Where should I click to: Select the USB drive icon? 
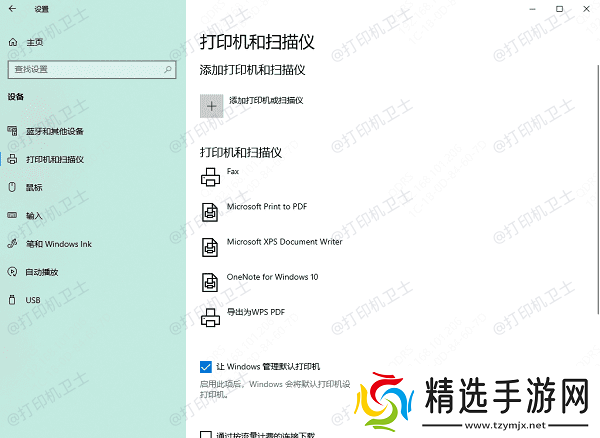(12, 300)
